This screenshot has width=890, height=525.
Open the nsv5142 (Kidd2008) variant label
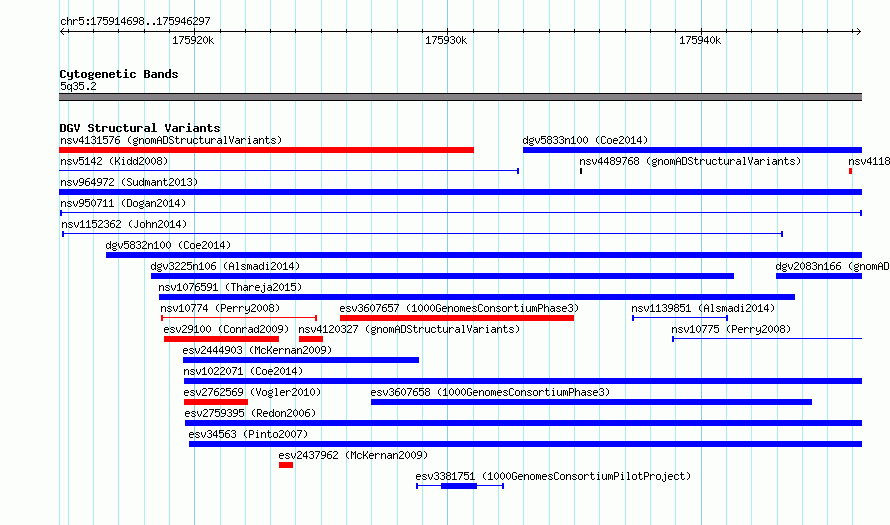pyautogui.click(x=114, y=161)
